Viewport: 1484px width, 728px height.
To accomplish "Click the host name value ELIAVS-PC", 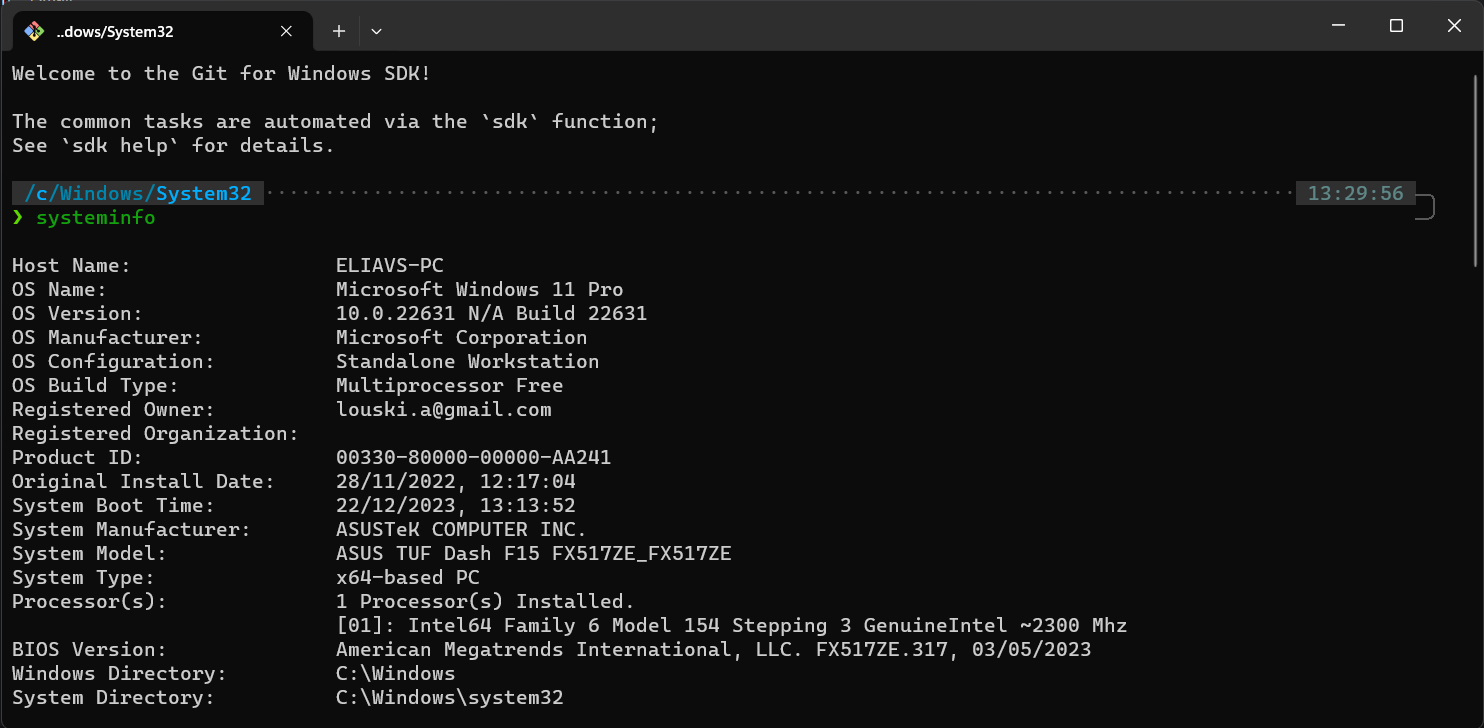I will [x=390, y=265].
